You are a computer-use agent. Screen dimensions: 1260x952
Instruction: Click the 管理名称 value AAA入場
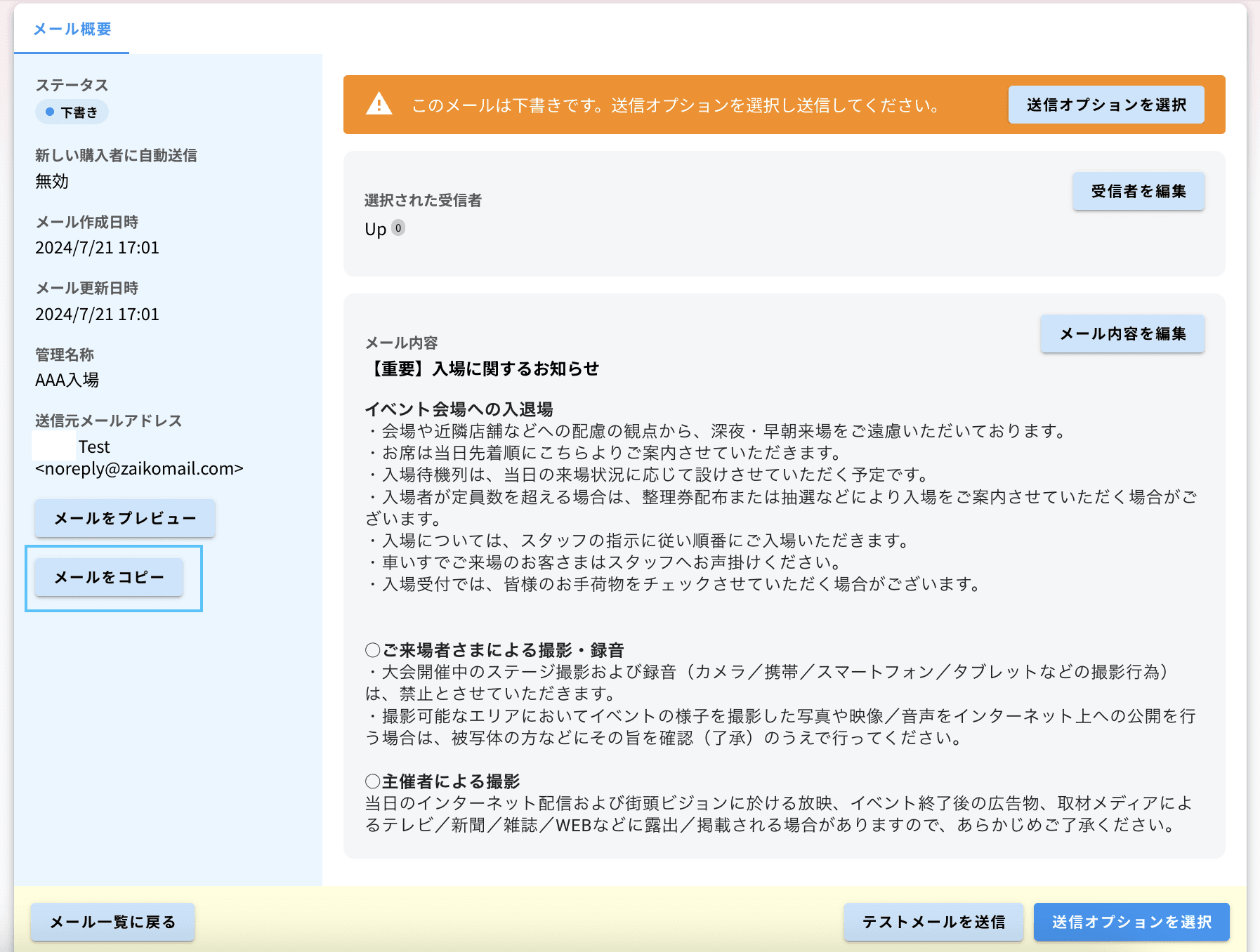click(x=67, y=380)
